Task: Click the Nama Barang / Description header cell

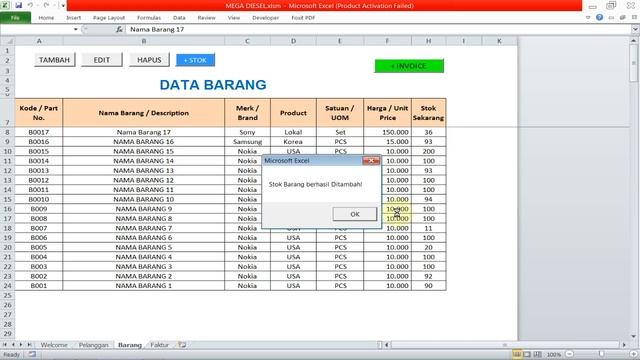Action: [144, 113]
